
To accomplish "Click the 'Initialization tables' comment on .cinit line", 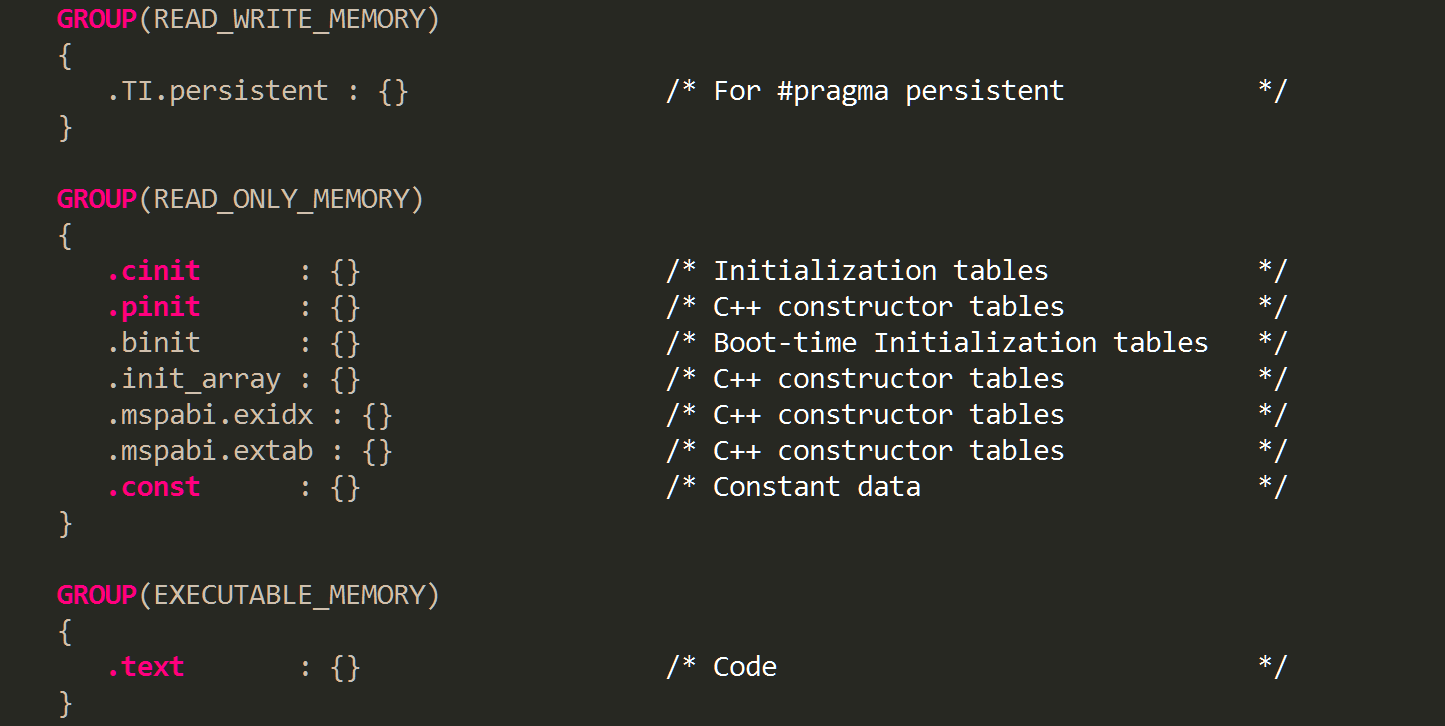I will 880,271.
